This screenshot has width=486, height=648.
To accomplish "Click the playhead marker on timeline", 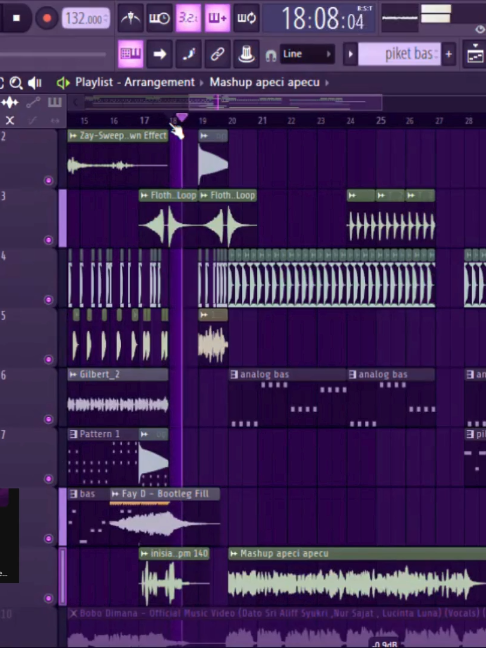I will click(181, 118).
